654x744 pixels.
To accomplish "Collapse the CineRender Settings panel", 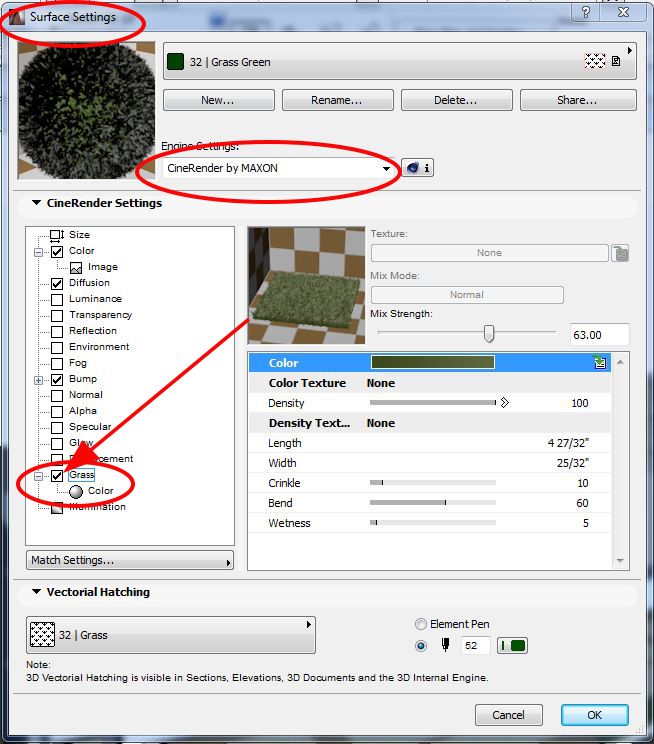I will pos(36,203).
